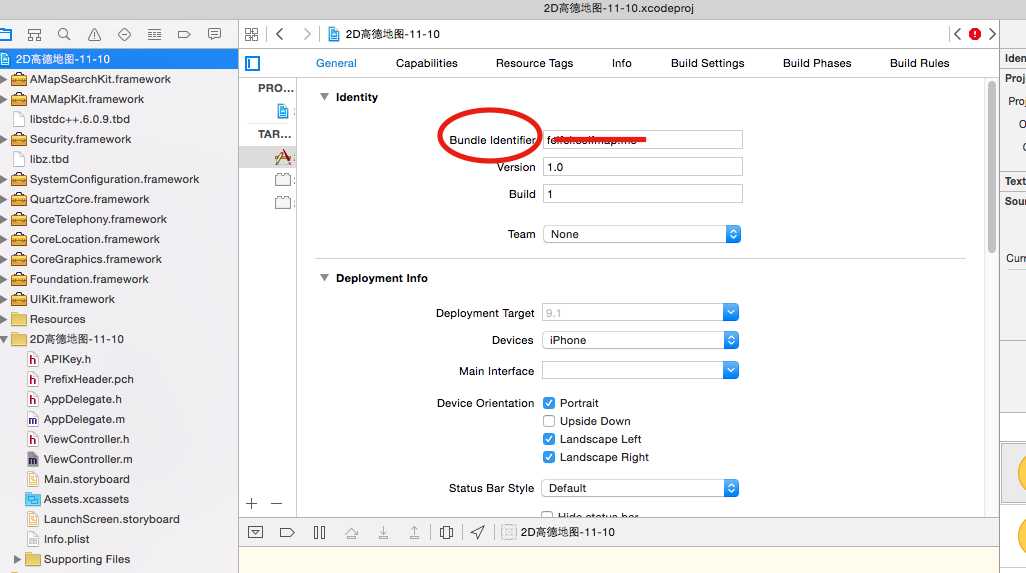1026x573 pixels.
Task: Hide the debug area toggle icon
Action: pyautogui.click(x=255, y=532)
